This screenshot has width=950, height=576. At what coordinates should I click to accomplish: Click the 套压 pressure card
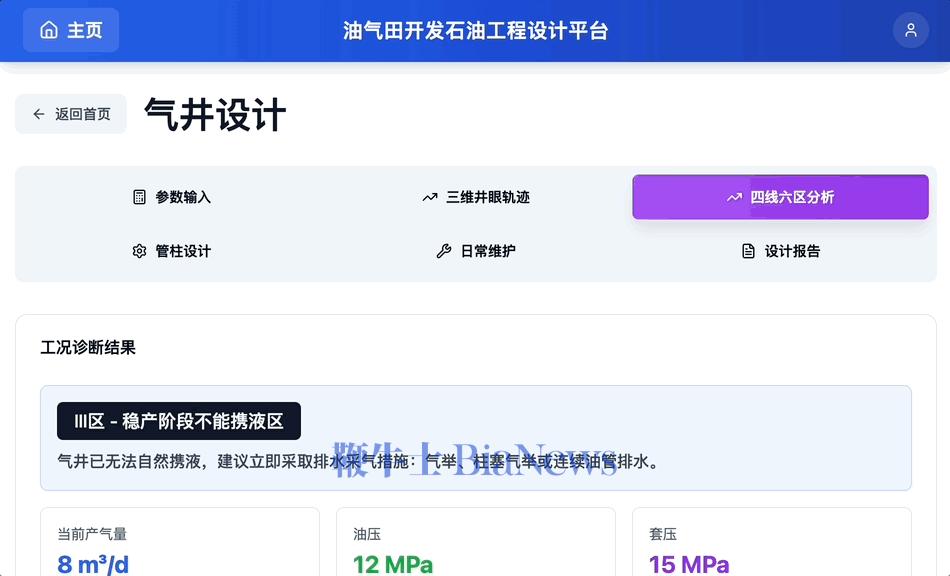772,545
